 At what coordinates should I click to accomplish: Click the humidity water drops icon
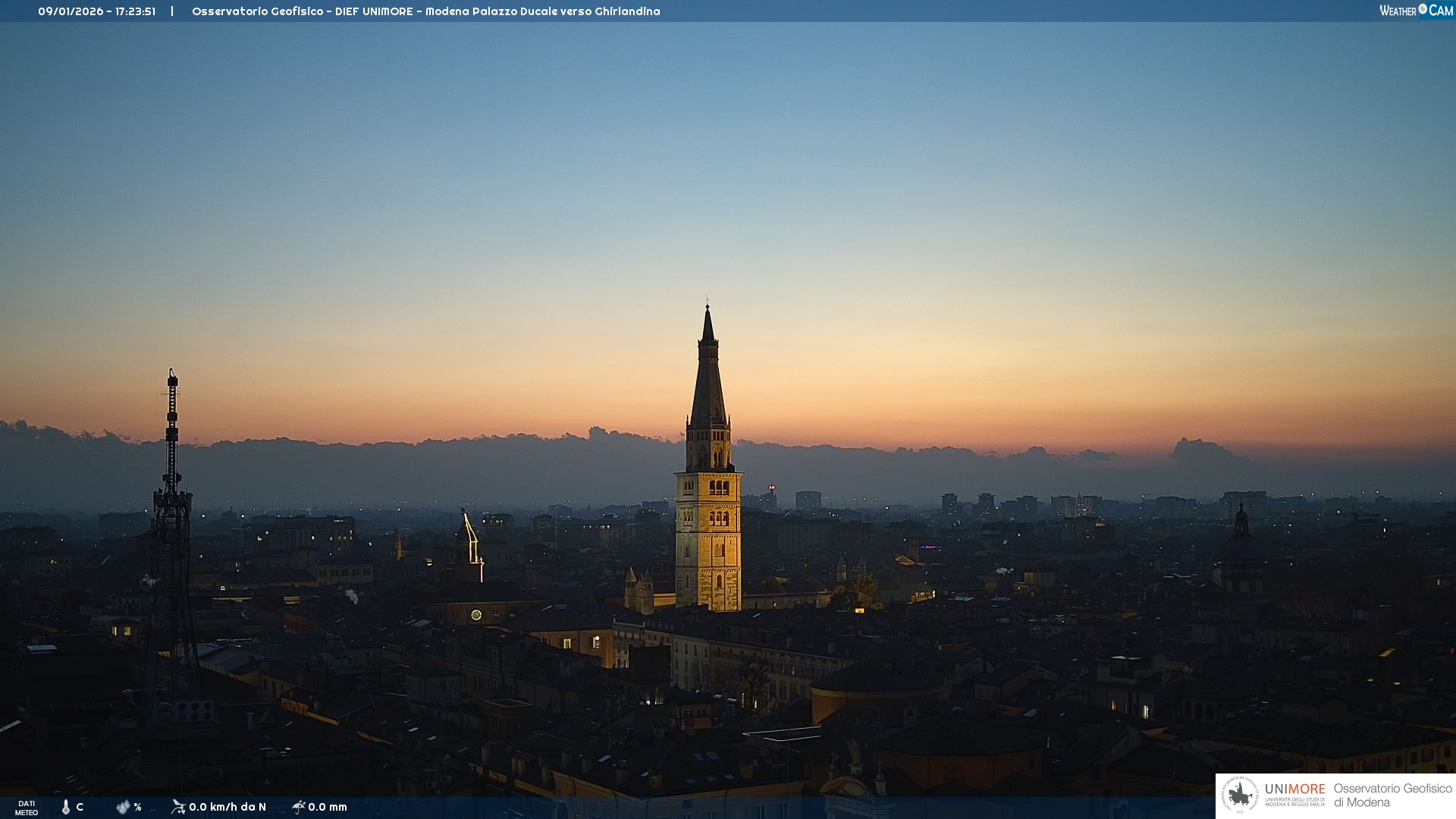tap(123, 807)
